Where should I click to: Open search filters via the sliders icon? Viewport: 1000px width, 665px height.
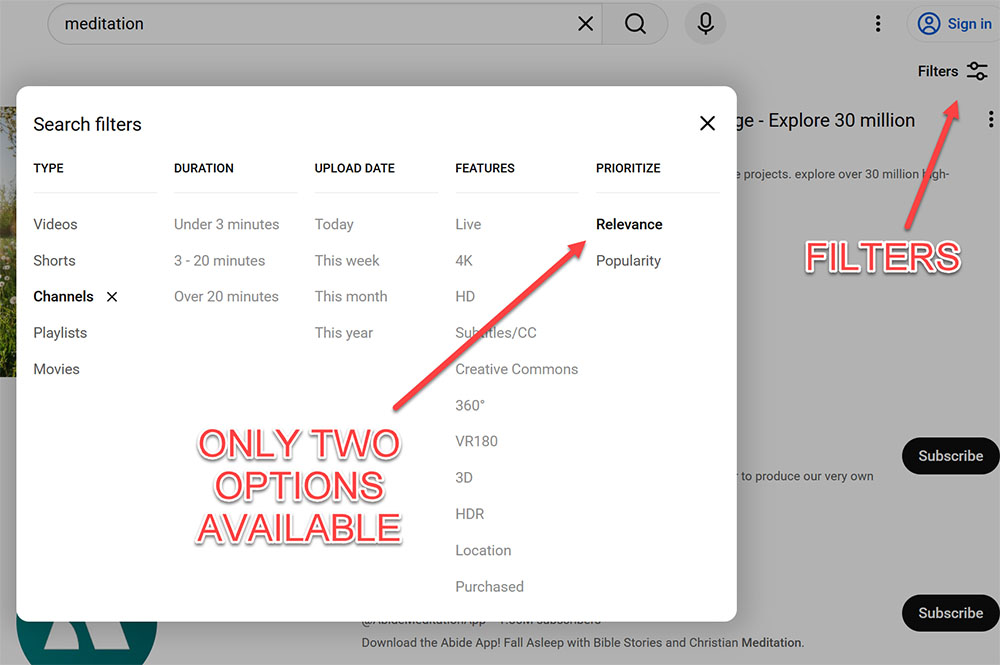(x=977, y=71)
